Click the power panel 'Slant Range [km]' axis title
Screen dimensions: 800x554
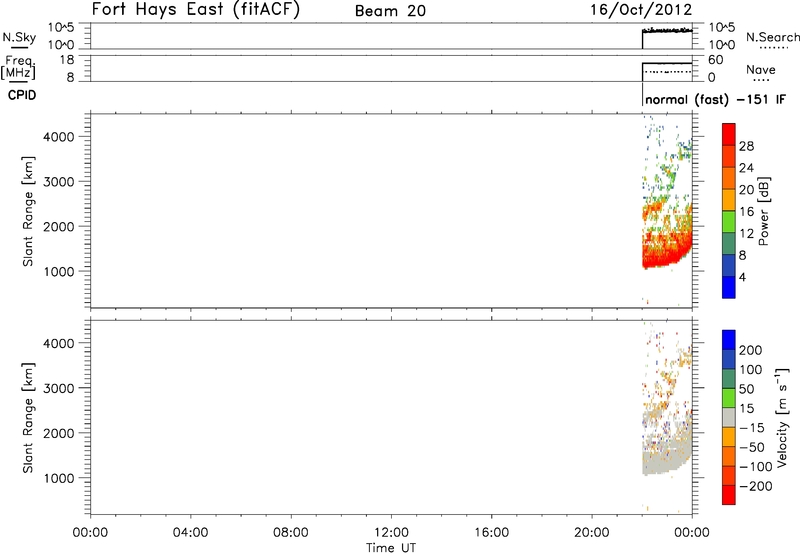click(28, 211)
